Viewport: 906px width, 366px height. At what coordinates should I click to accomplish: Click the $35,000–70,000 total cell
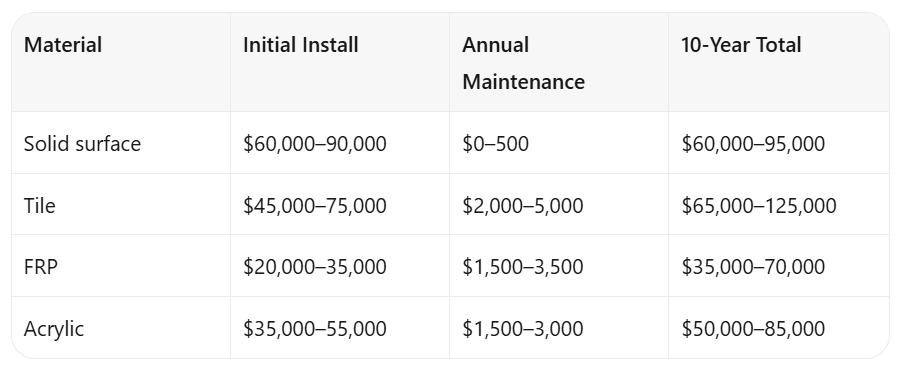(x=753, y=267)
